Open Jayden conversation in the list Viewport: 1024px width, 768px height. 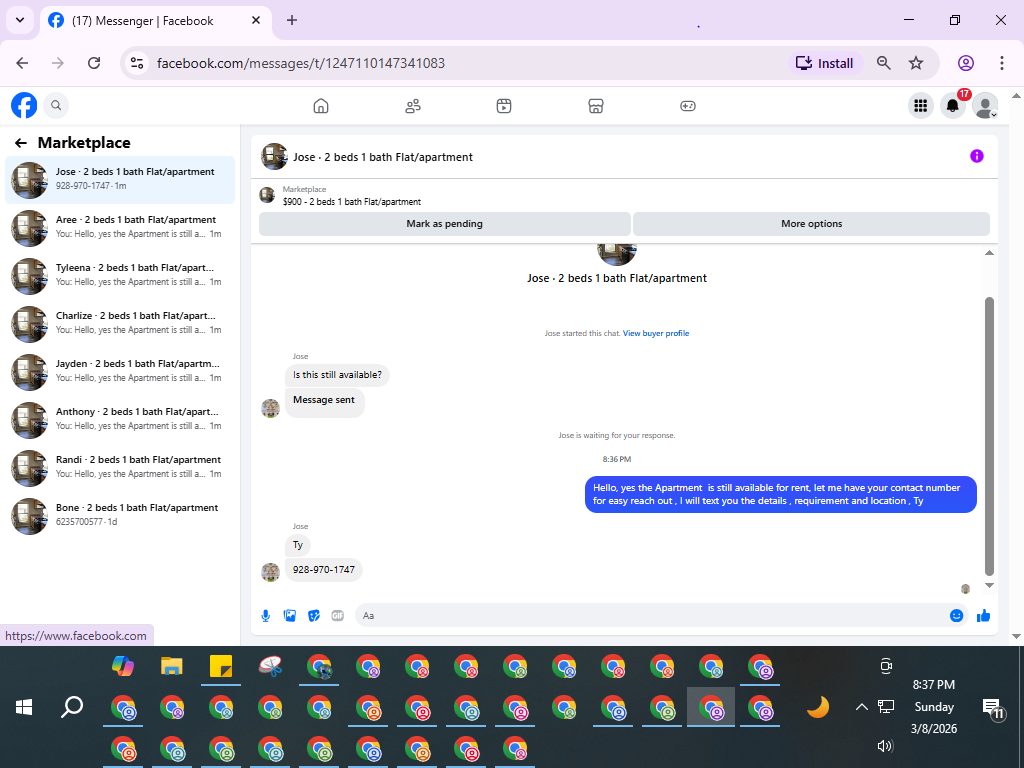coord(120,372)
